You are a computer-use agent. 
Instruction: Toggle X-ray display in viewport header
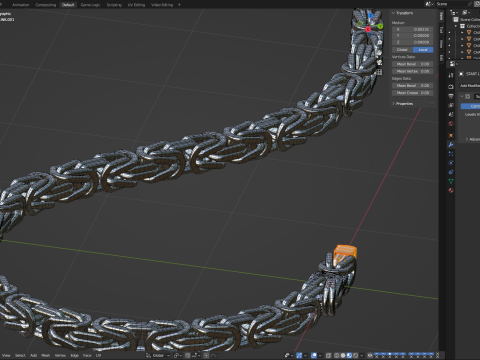tap(328, 355)
